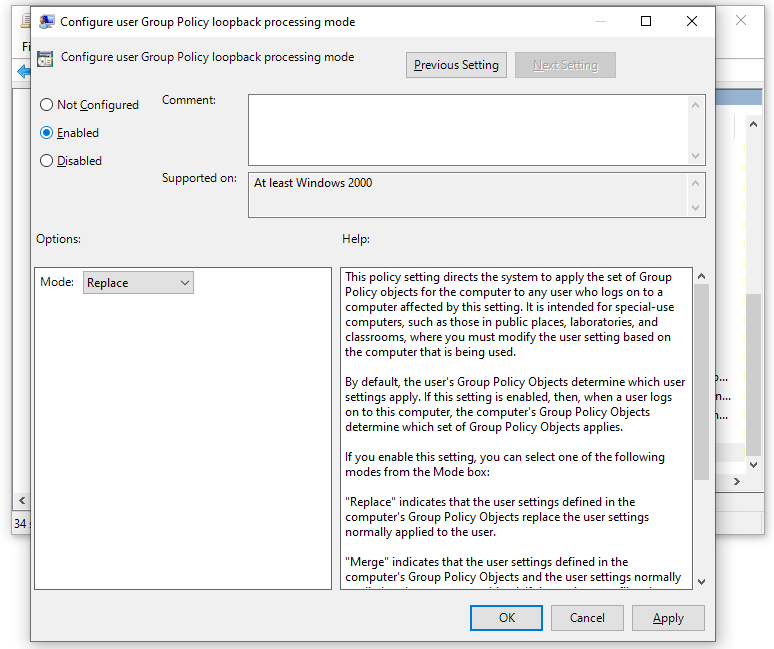Click into the Comment text box

[x=468, y=130]
